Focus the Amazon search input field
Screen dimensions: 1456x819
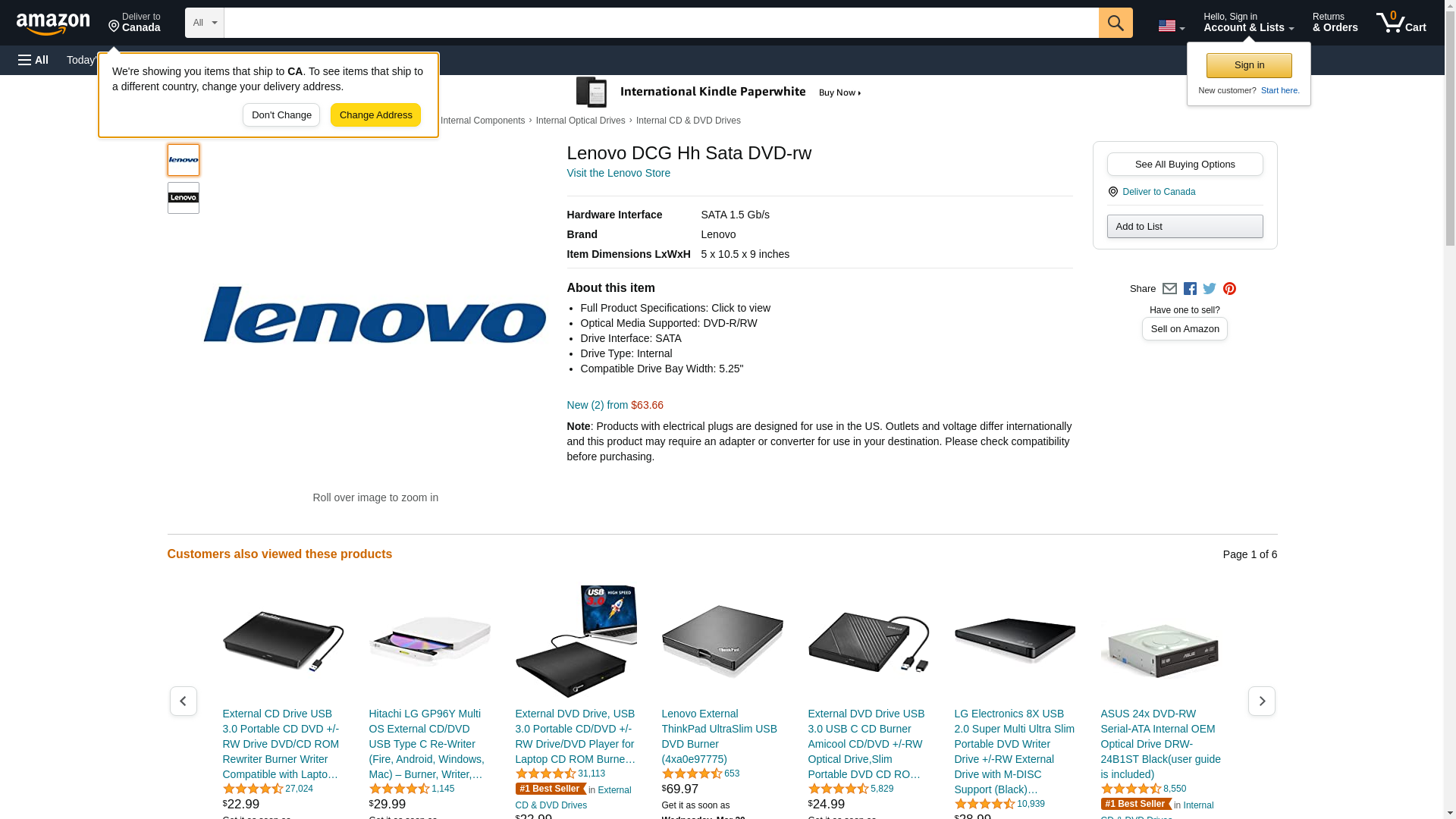click(x=661, y=23)
